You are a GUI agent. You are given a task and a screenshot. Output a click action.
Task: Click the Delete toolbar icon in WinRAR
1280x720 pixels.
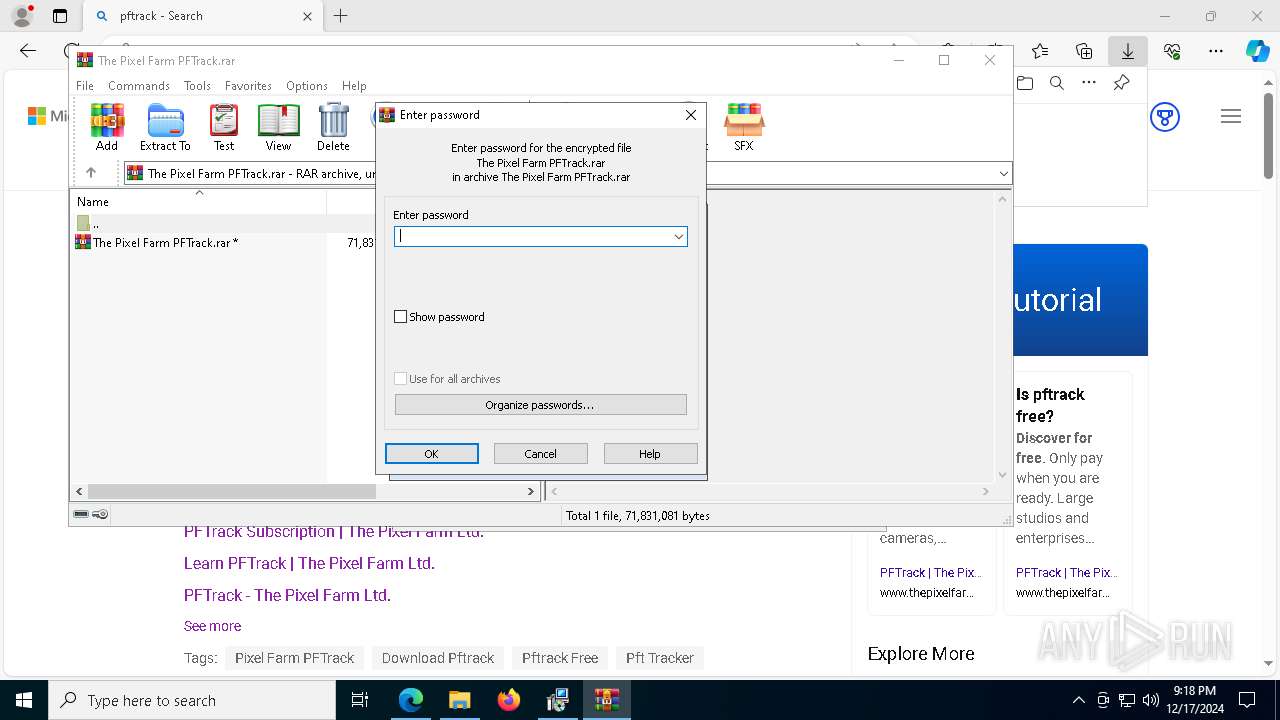tap(333, 127)
